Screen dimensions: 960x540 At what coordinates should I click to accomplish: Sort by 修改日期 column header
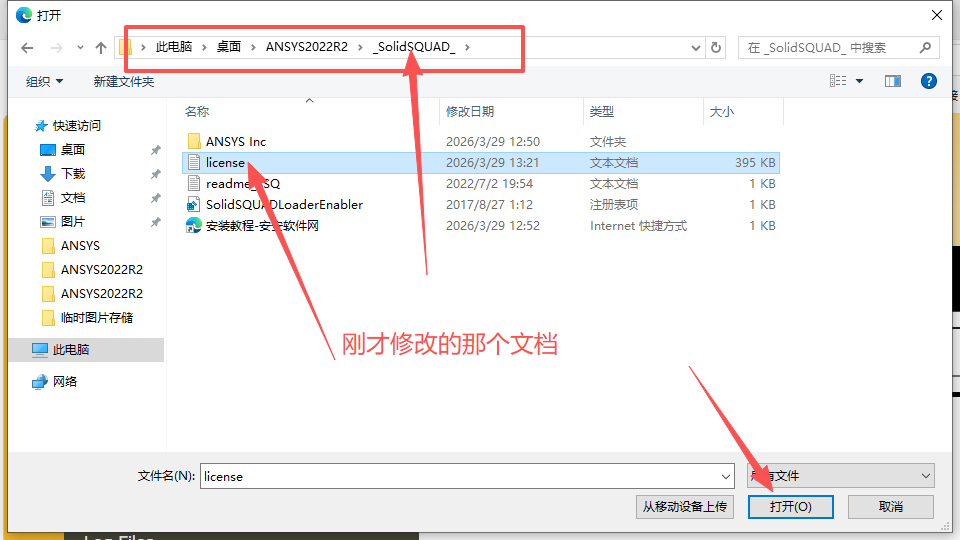pos(512,111)
